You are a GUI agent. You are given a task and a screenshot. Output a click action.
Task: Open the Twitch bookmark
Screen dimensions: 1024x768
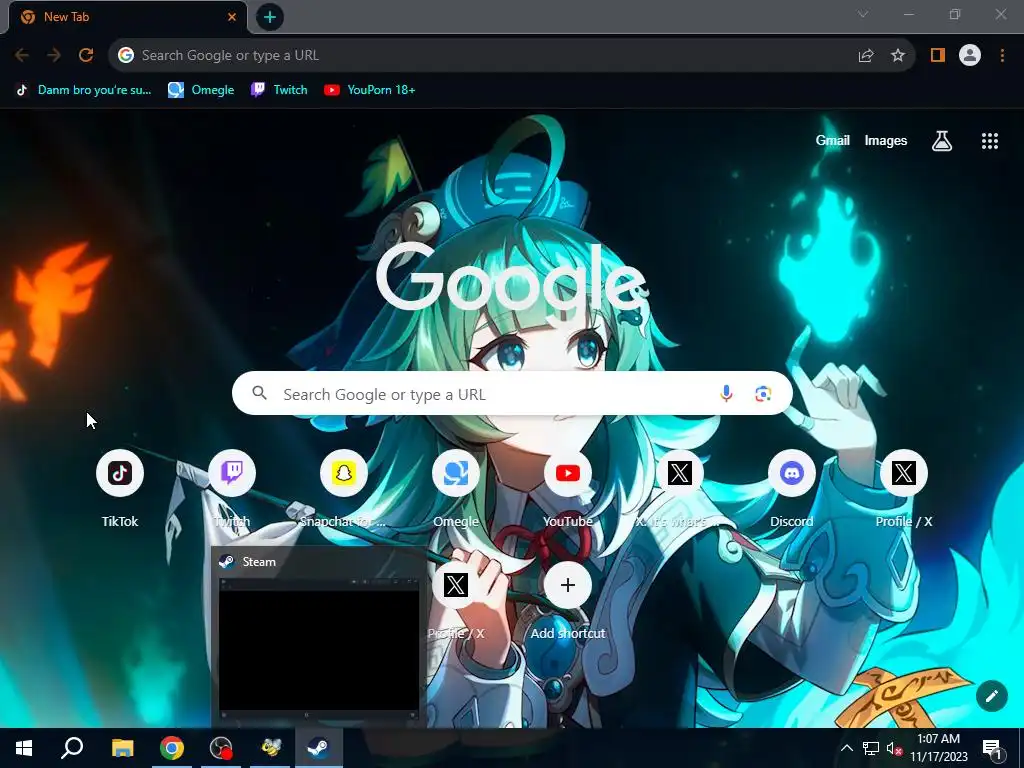280,90
